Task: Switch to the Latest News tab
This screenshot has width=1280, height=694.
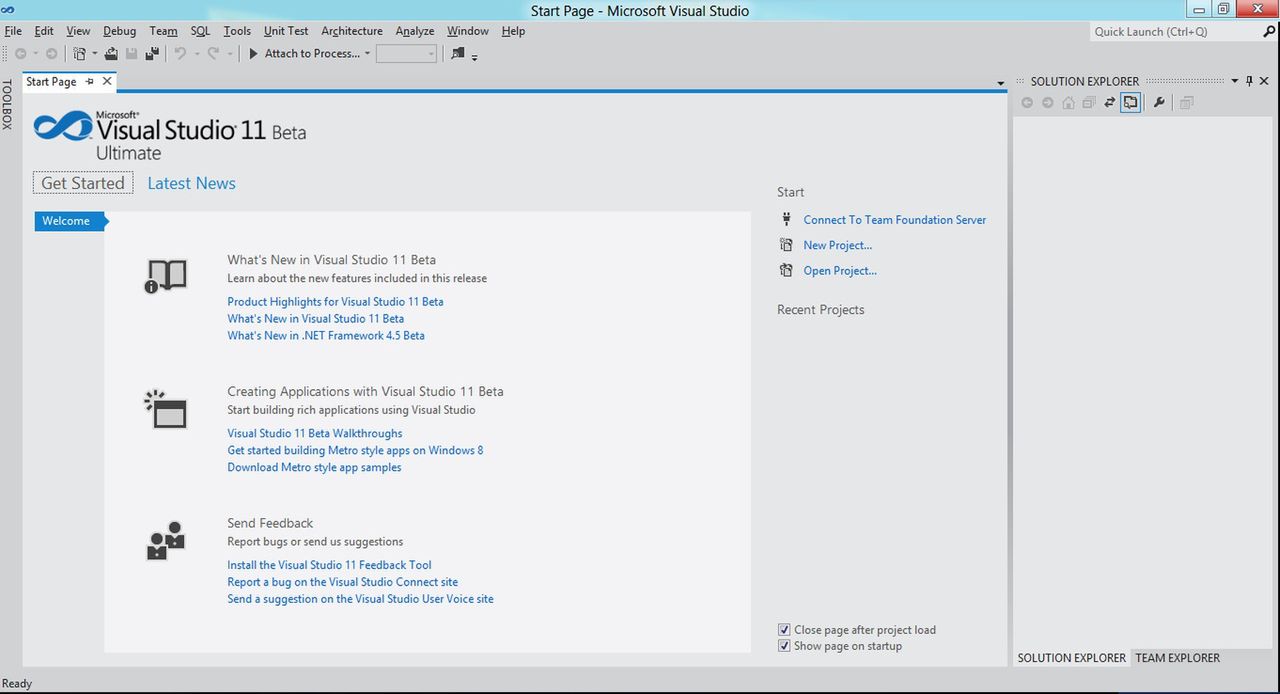Action: 191,183
